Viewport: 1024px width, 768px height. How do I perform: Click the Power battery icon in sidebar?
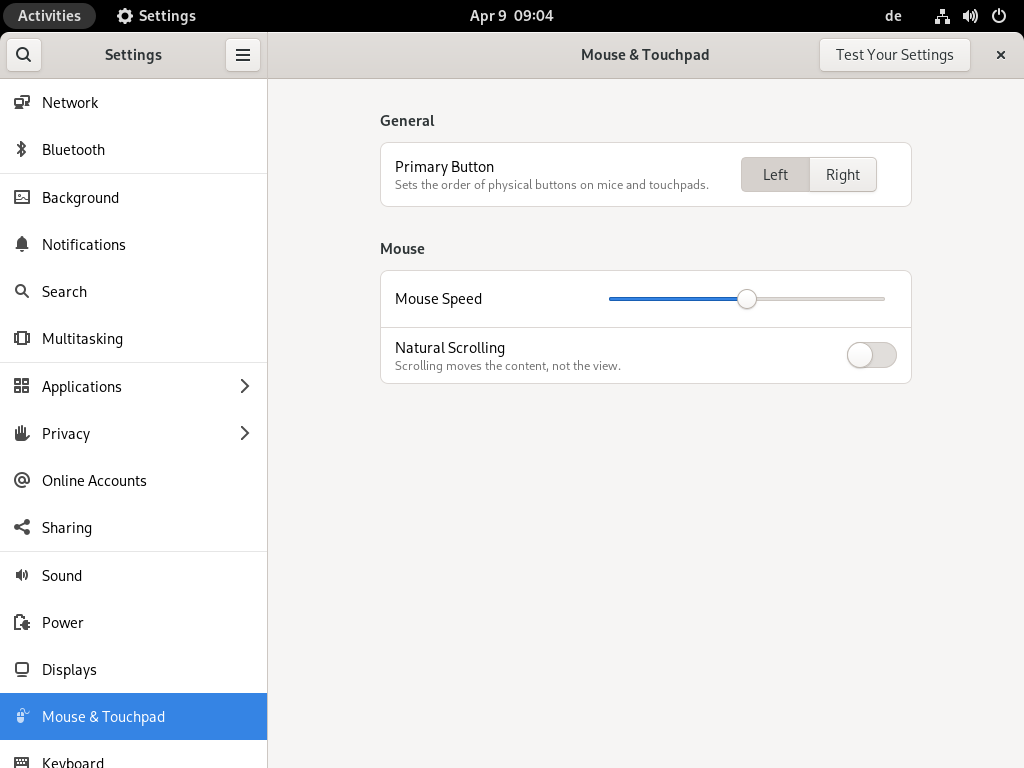point(22,623)
